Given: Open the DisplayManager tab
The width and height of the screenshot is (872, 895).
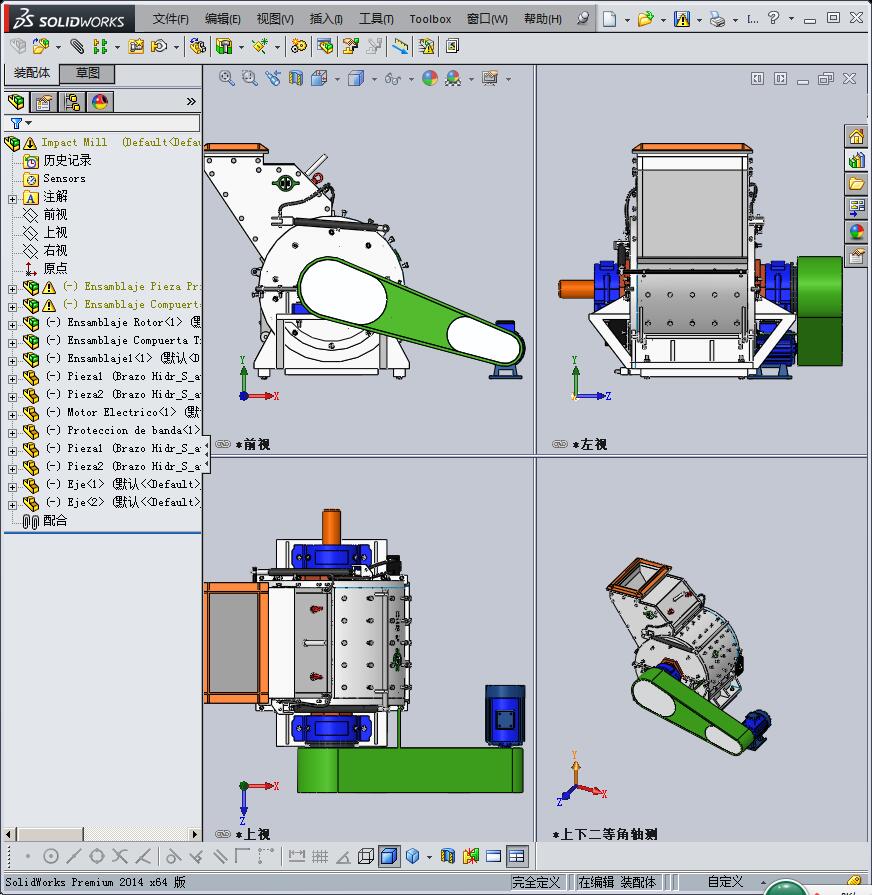Looking at the screenshot, I should 100,102.
